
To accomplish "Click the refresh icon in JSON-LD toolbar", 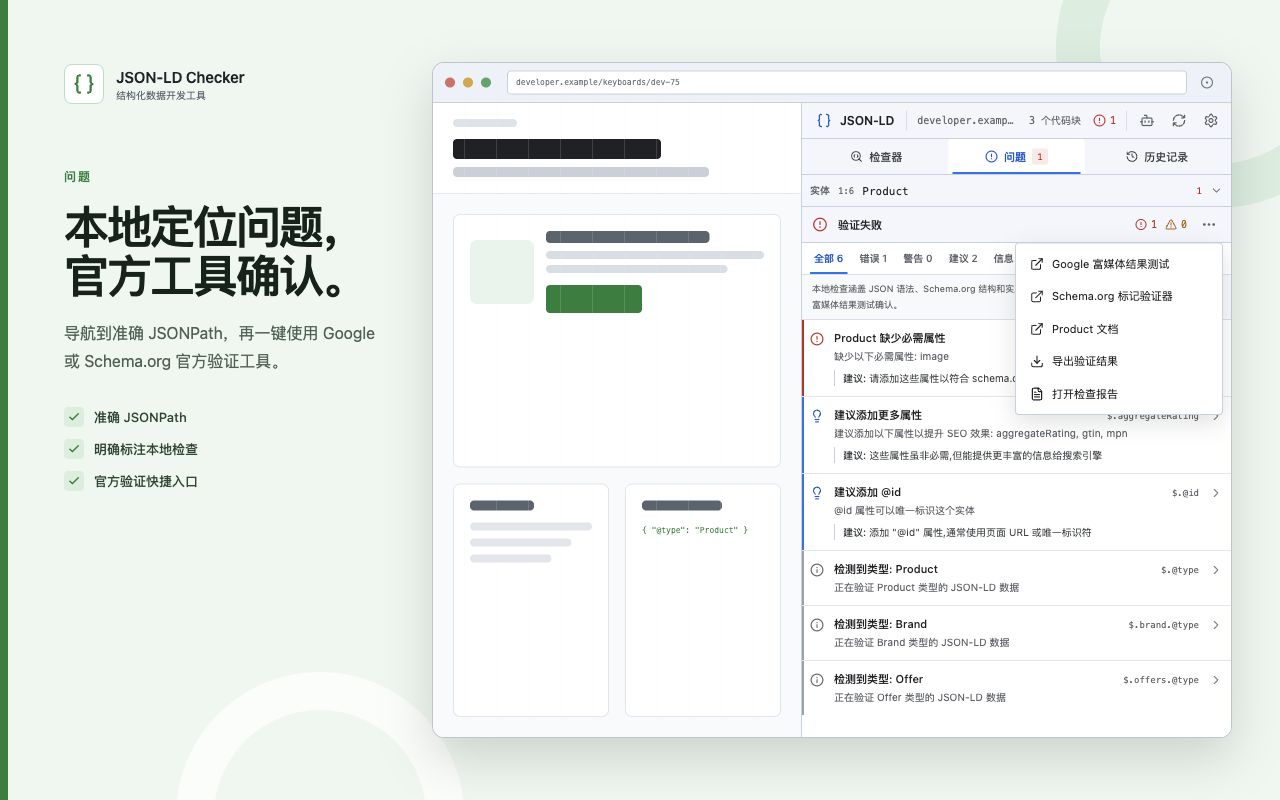I will pos(1179,121).
